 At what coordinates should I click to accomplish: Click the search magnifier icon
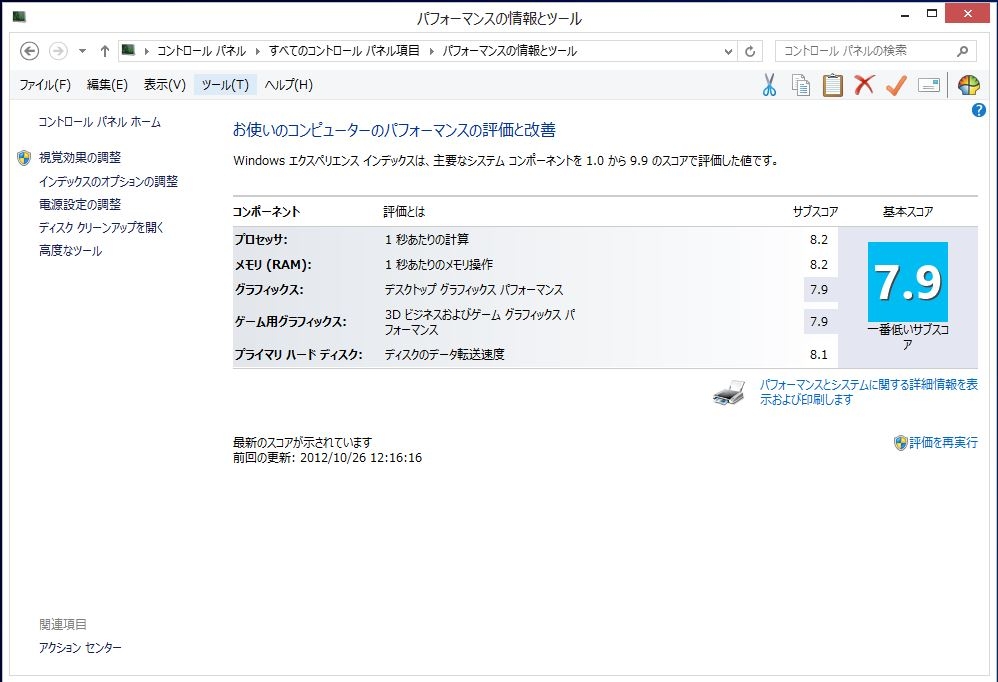(962, 51)
